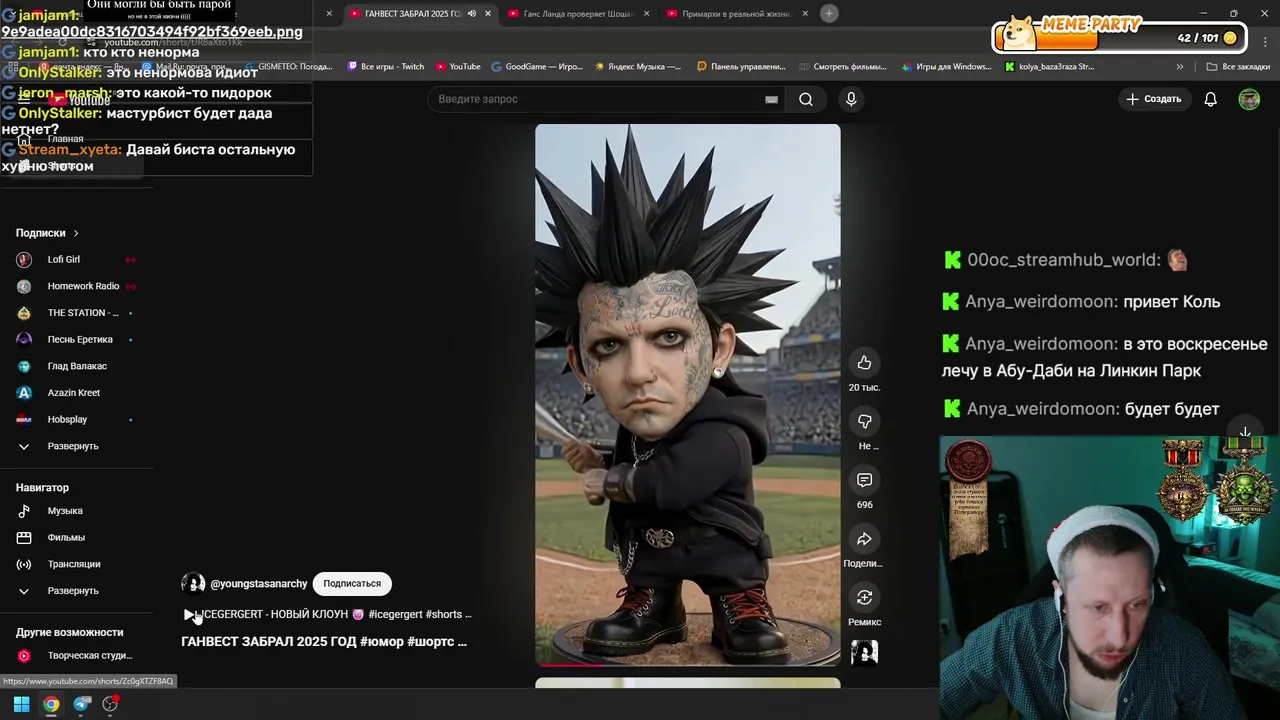Mute audio icon on the ГАНВЕСТ tab
The width and height of the screenshot is (1280, 720).
pos(472,13)
